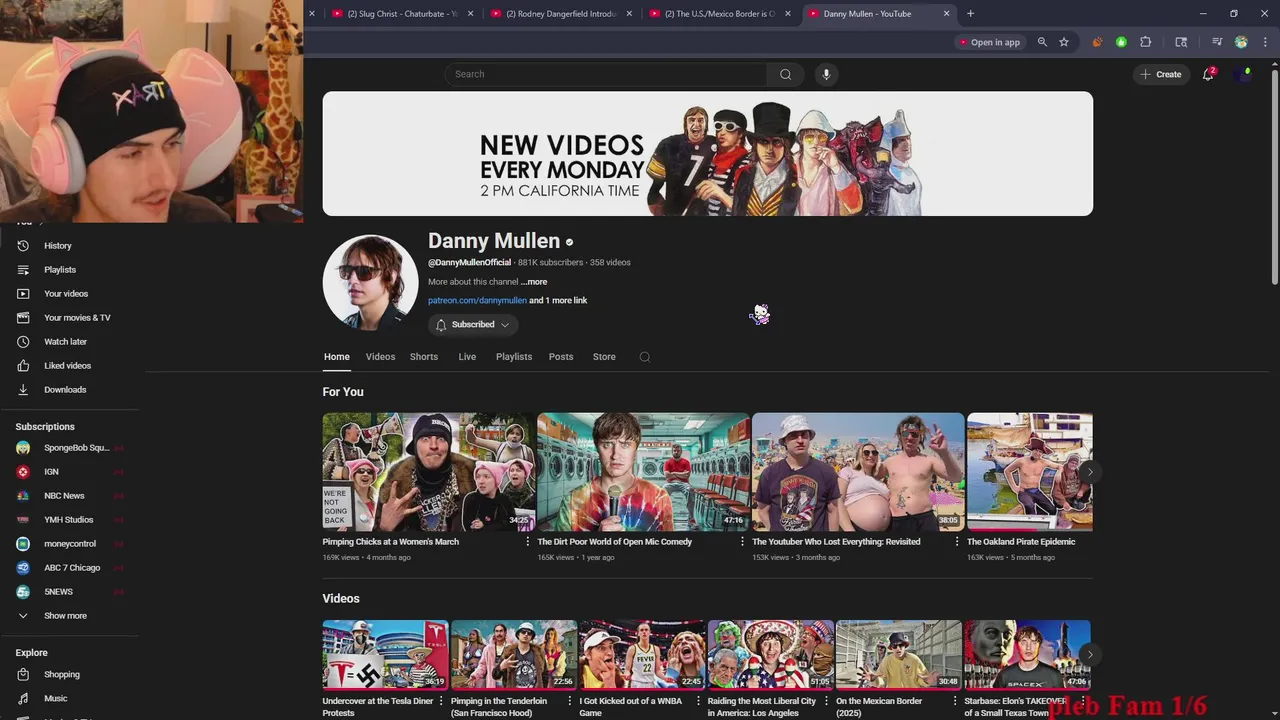This screenshot has width=1280, height=720.
Task: Open I Got Kicked out of a WNBA Game thumbnail
Action: [642, 655]
